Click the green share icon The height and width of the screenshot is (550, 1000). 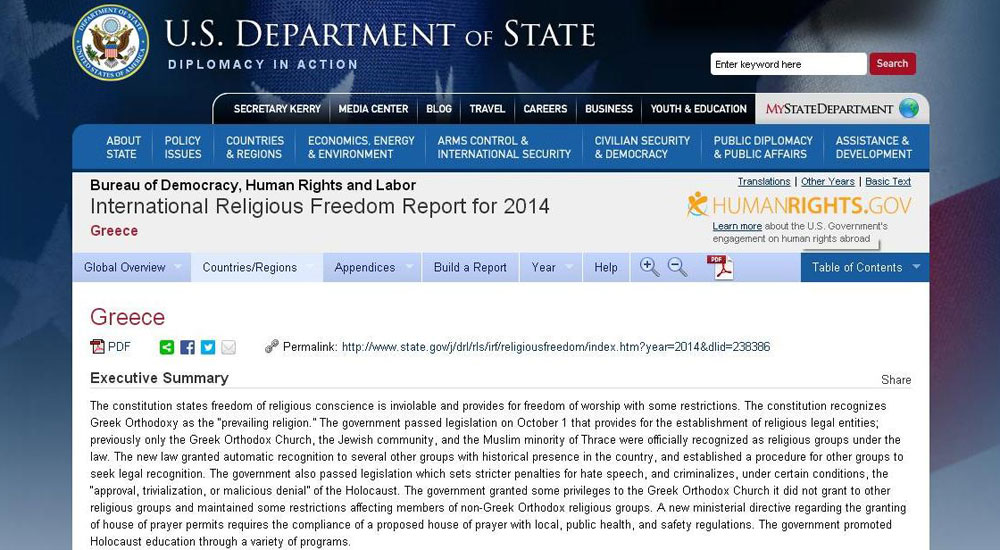[166, 347]
